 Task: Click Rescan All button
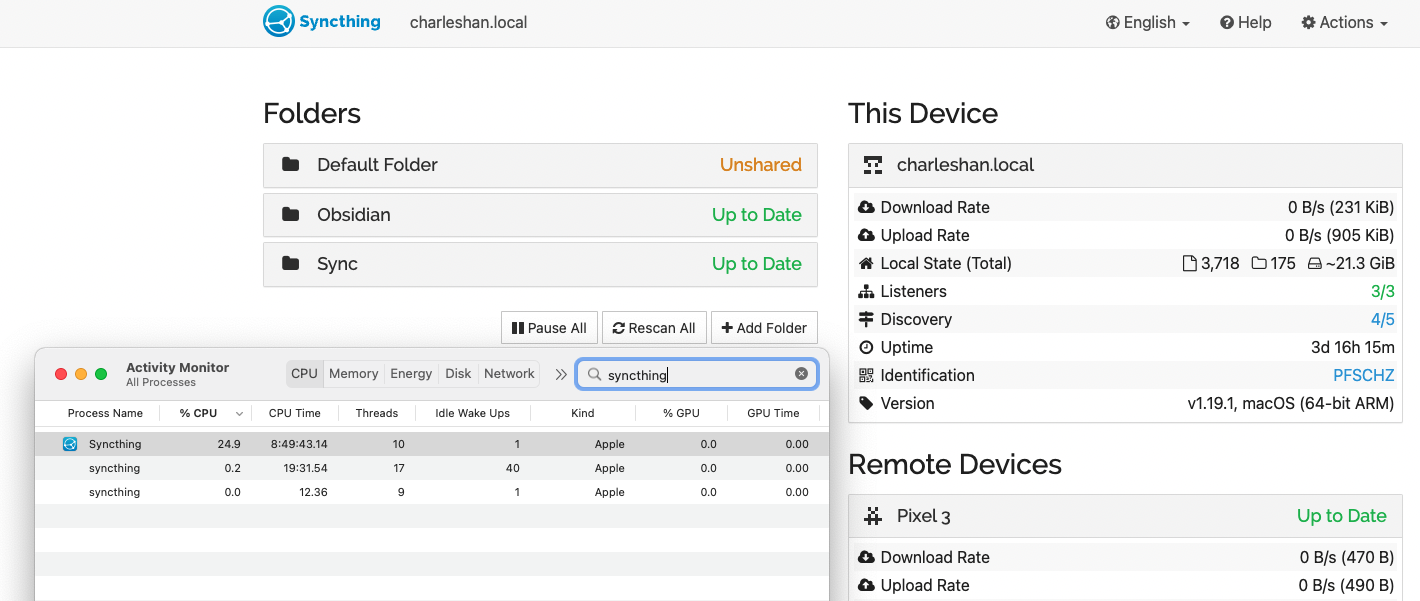tap(654, 328)
